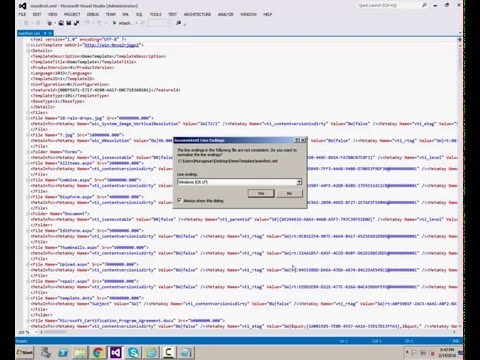Image resolution: width=480 pixels, height=360 pixels.
Task: Click No in Inconsistent Line Endings dialog
Action: click(289, 193)
